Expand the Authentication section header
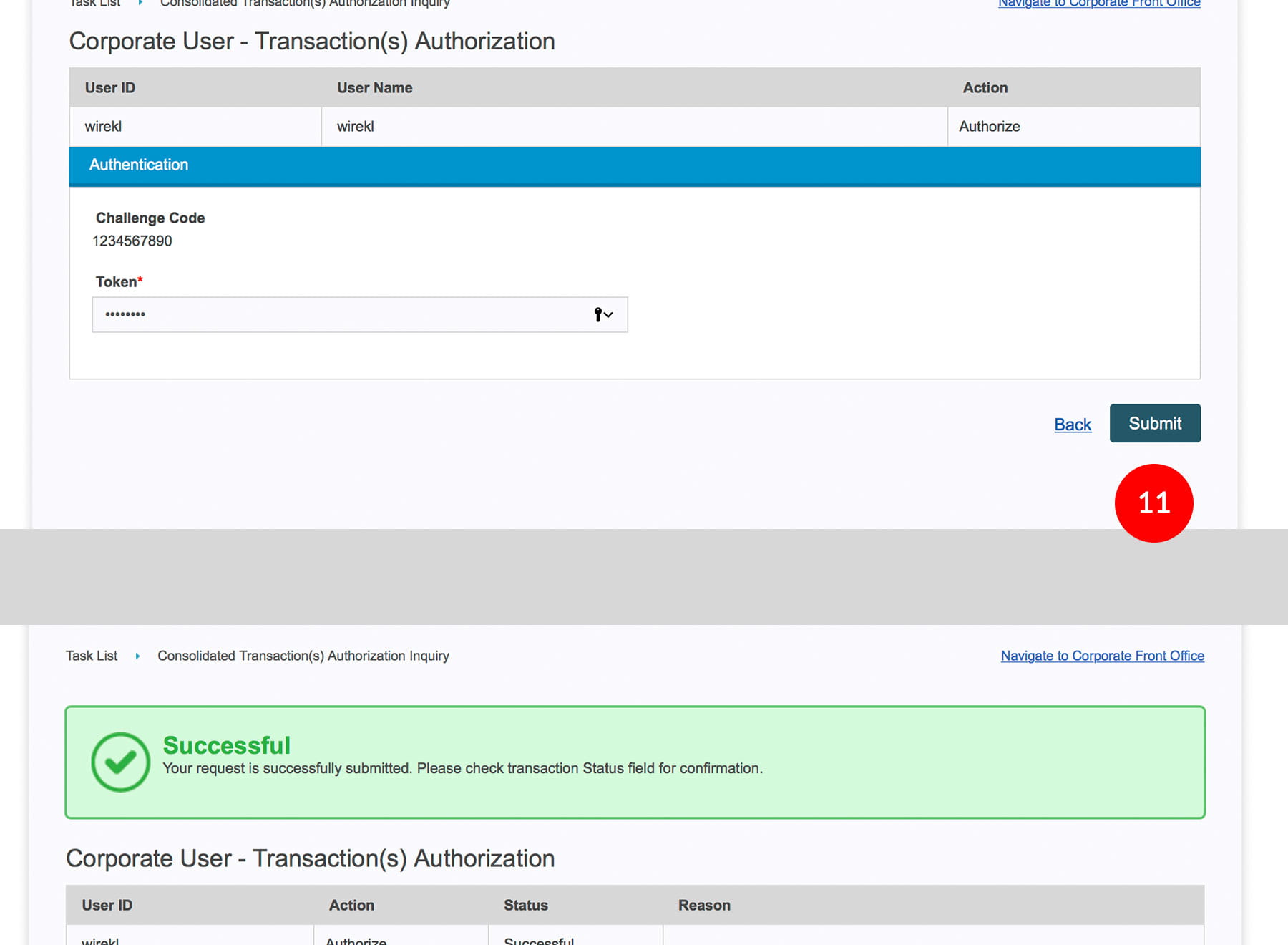This screenshot has width=1288, height=945. 139,165
